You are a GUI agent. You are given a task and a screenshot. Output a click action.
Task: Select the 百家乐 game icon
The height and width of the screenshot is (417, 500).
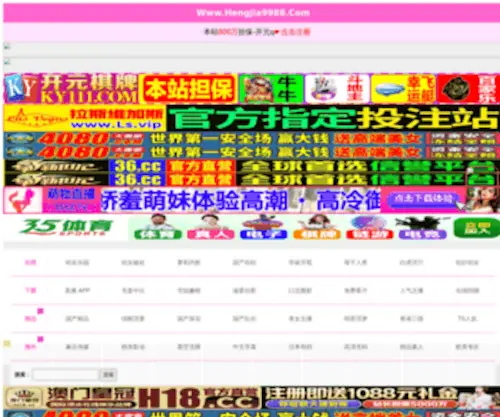468,89
